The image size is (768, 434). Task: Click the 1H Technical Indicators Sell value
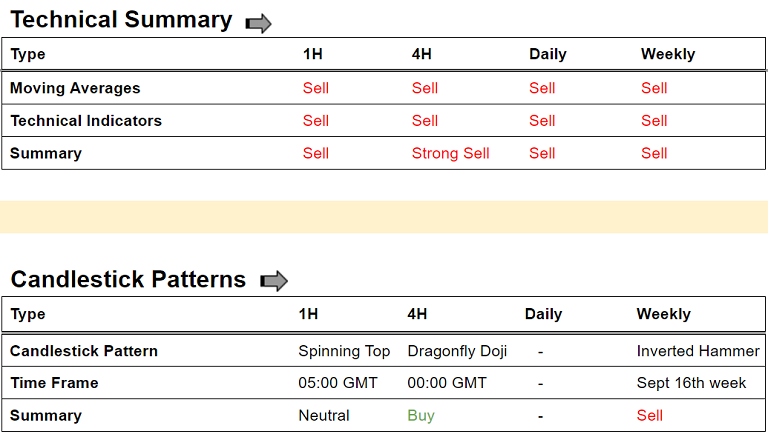tap(316, 121)
